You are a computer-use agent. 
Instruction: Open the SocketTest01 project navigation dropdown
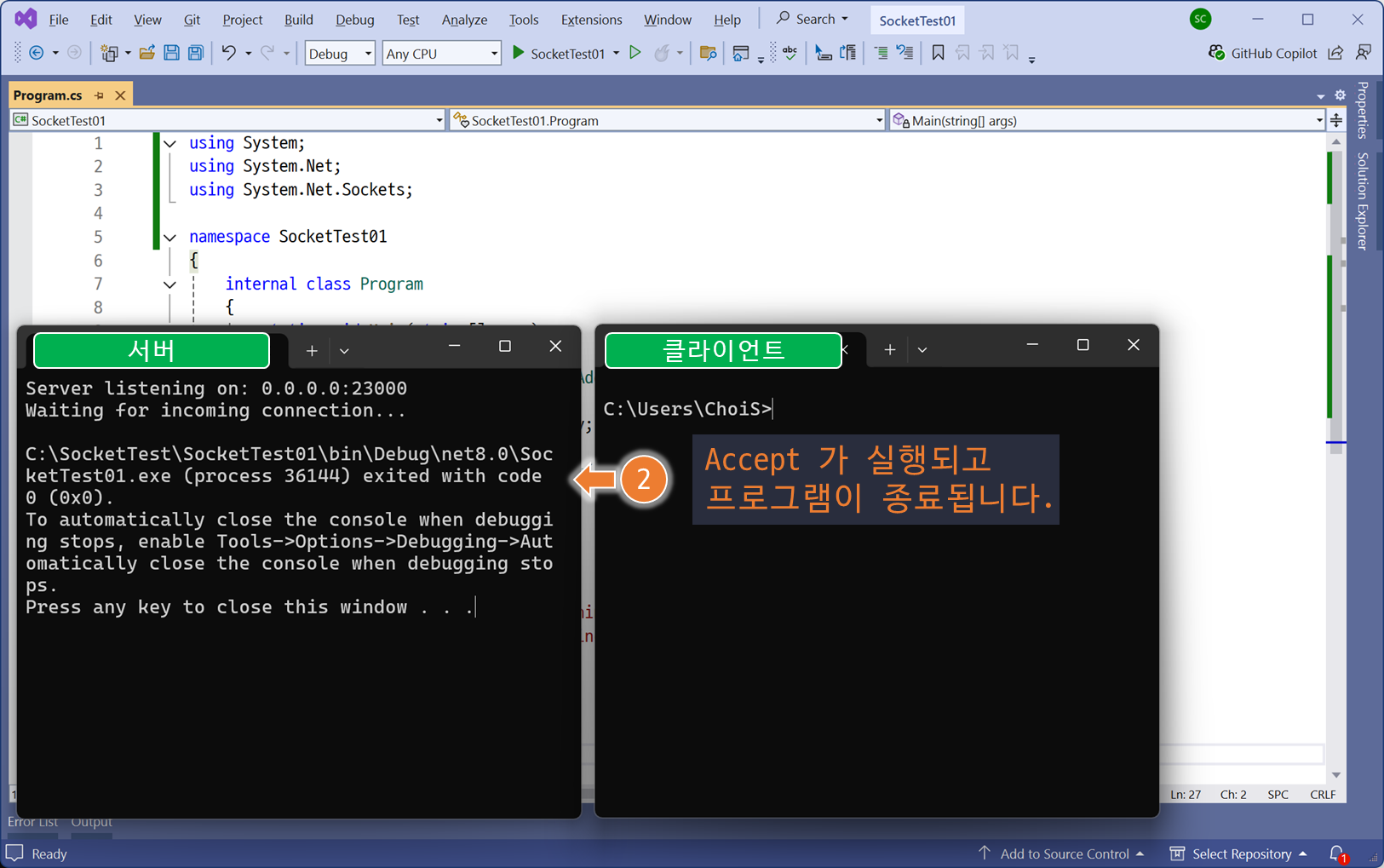click(x=228, y=120)
